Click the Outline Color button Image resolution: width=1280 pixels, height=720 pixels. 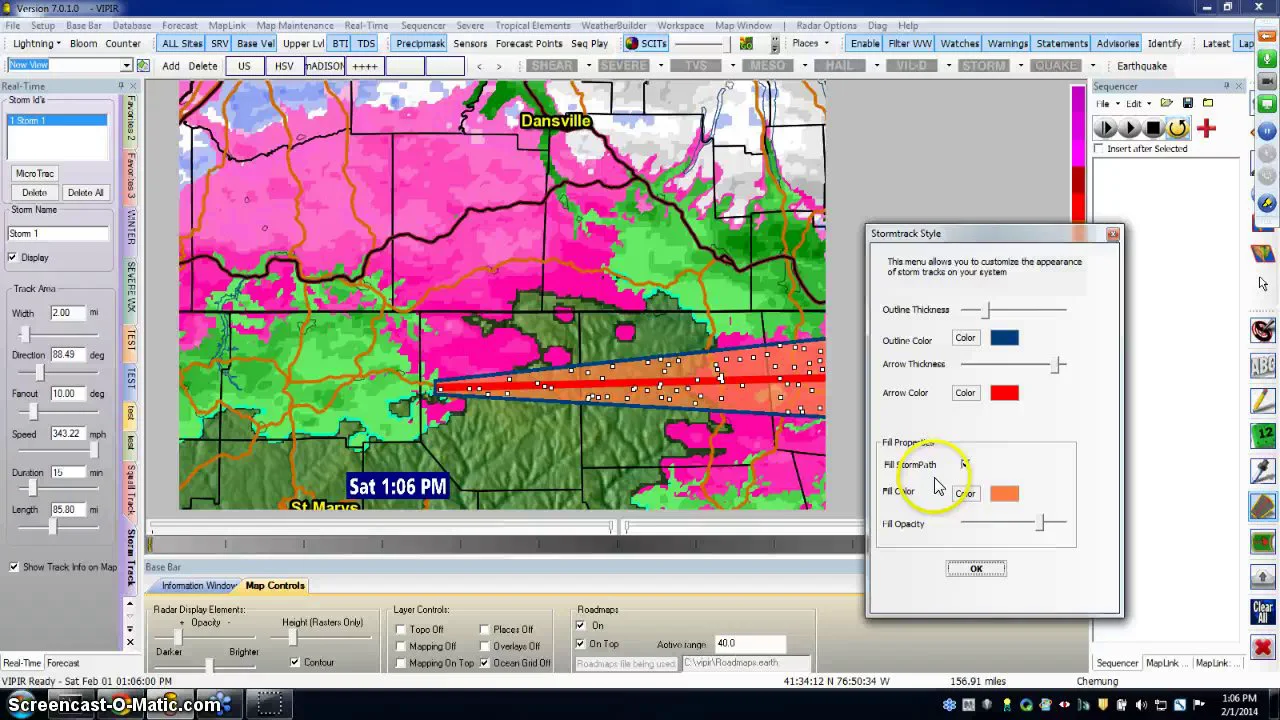coord(965,338)
